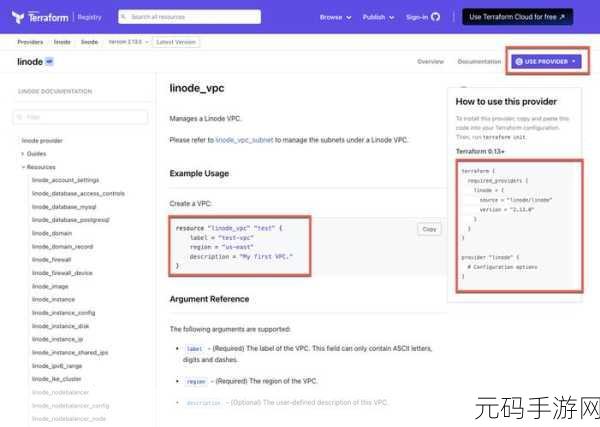The image size is (600, 427).
Task: Open linode_account_settings resource
Action: [x=65, y=180]
